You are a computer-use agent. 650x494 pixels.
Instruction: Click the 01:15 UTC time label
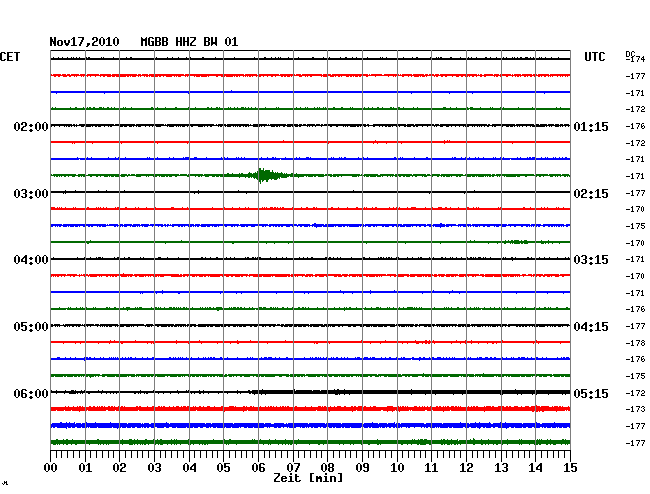[x=591, y=126]
